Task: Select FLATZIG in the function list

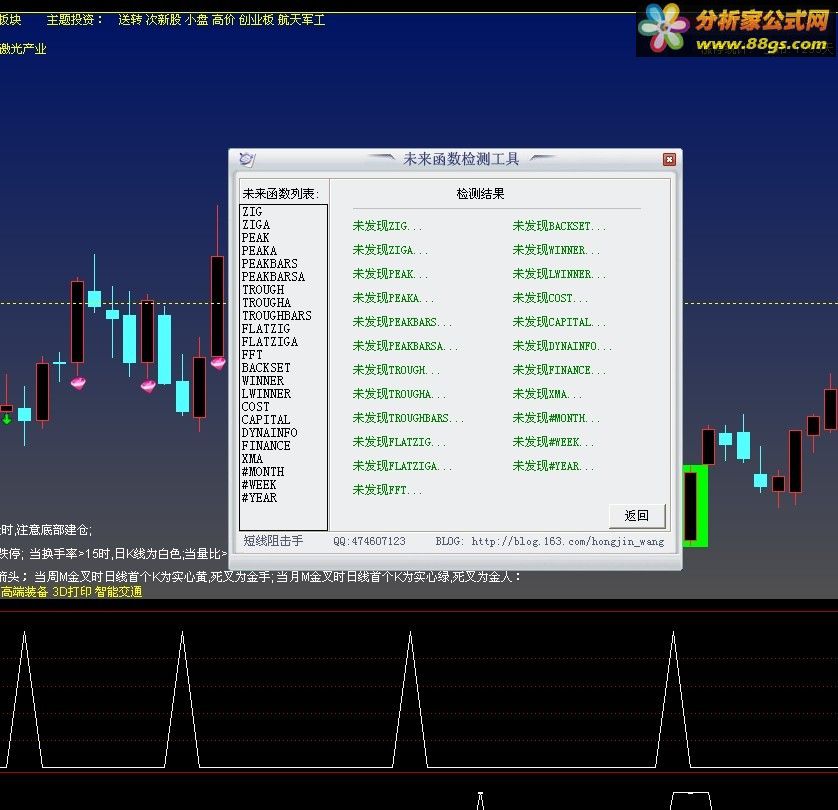Action: [x=266, y=329]
